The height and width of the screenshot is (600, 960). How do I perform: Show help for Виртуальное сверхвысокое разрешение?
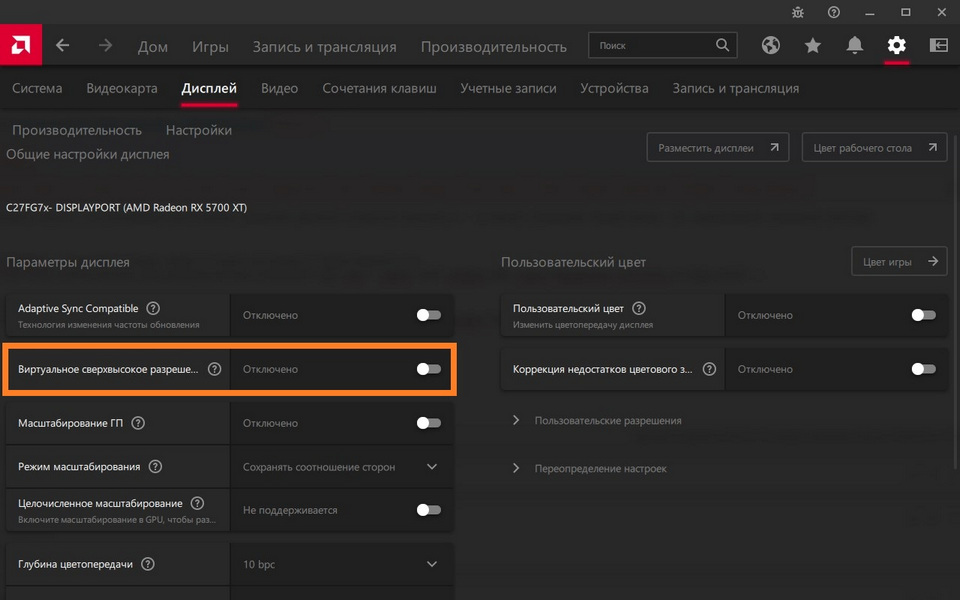pyautogui.click(x=214, y=369)
